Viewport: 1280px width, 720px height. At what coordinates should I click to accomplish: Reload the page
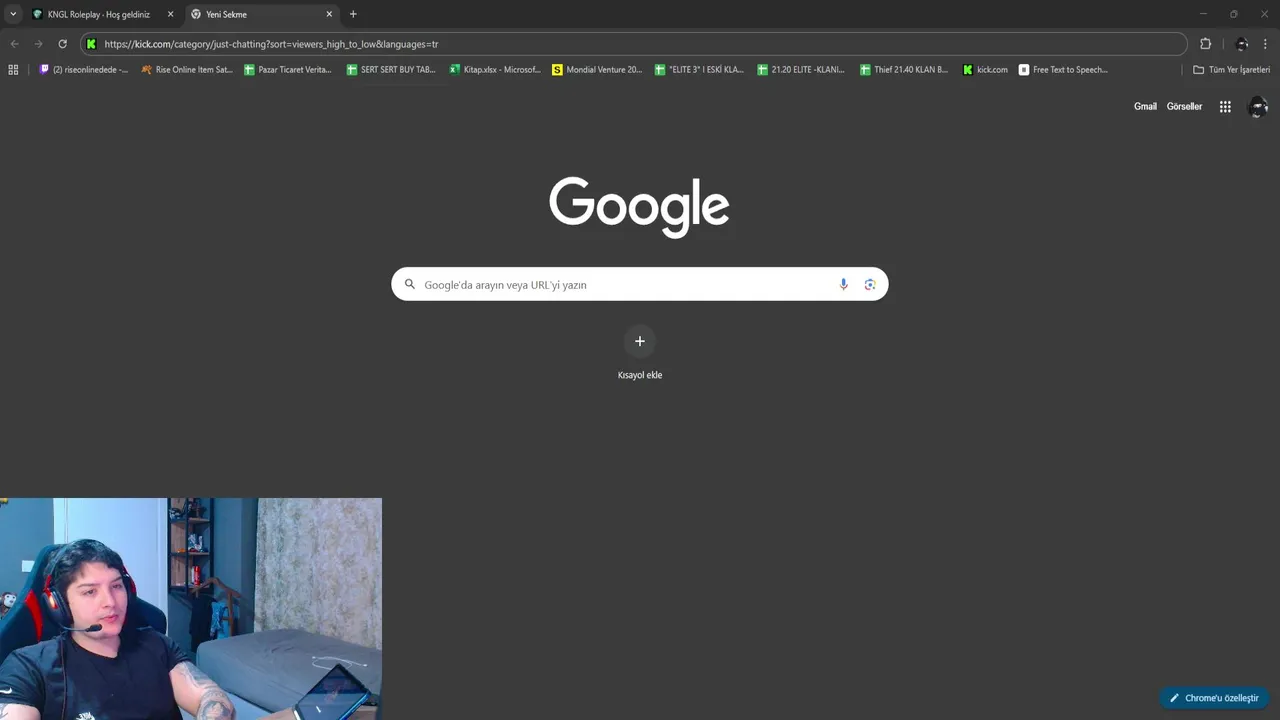[x=62, y=44]
